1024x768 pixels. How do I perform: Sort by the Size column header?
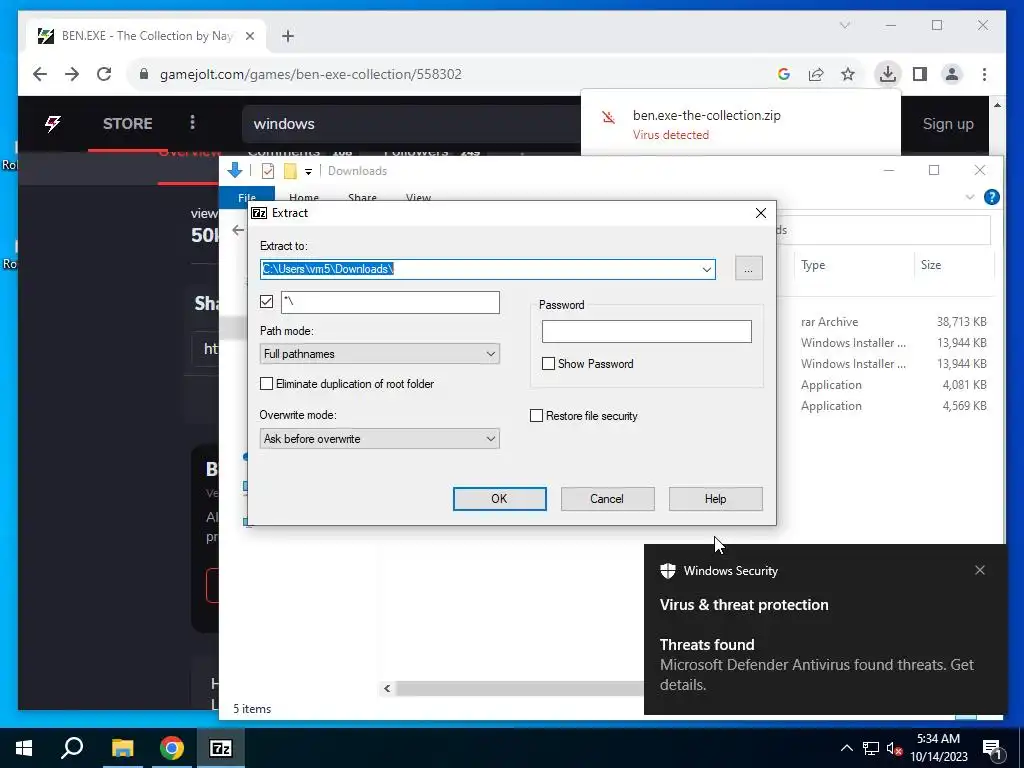point(931,264)
